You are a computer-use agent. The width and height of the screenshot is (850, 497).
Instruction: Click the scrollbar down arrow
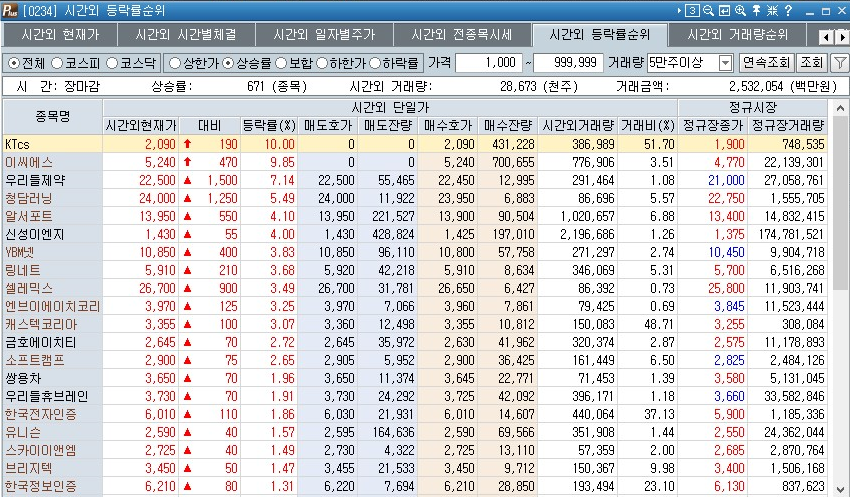[840, 488]
